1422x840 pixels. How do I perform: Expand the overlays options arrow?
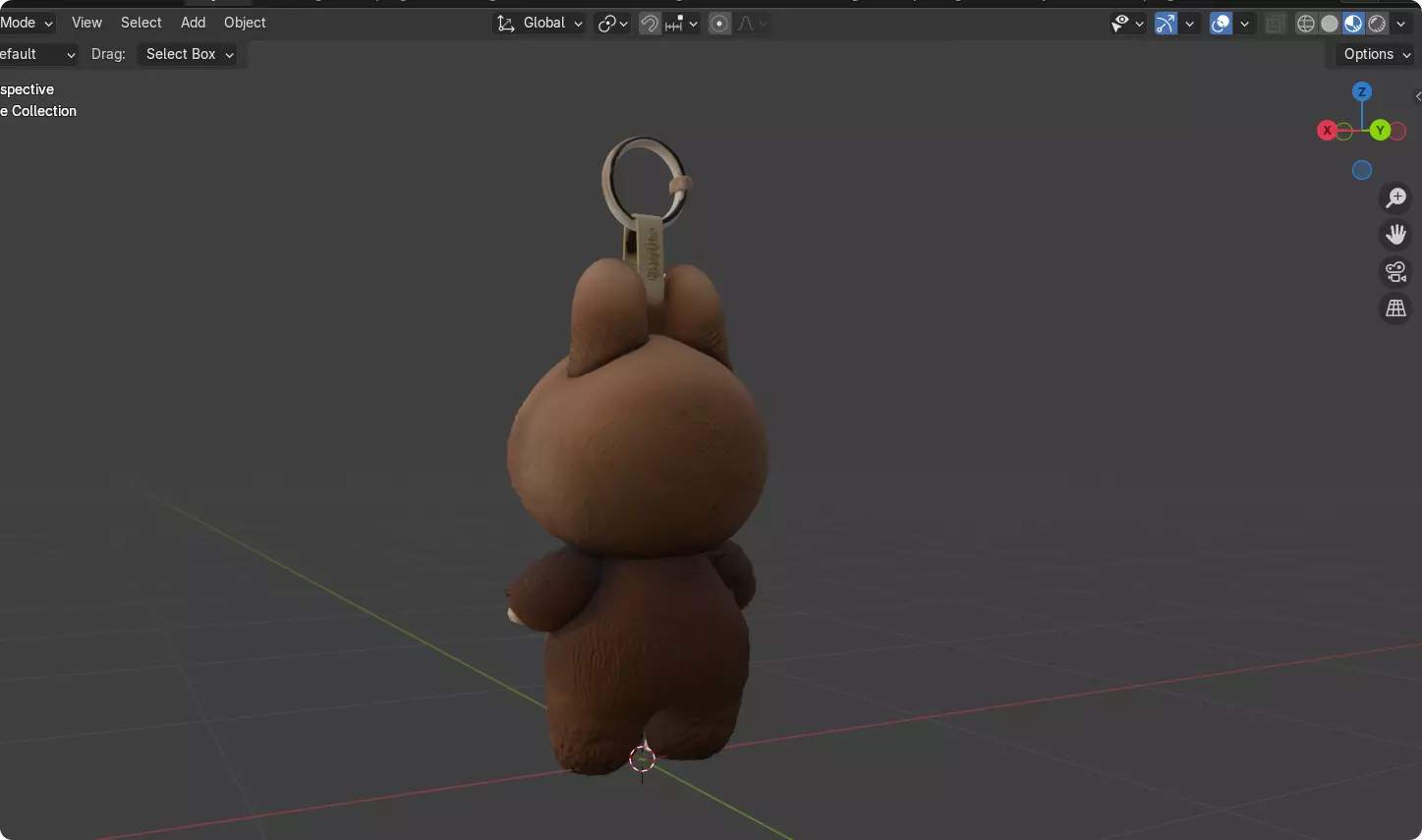[x=1245, y=23]
